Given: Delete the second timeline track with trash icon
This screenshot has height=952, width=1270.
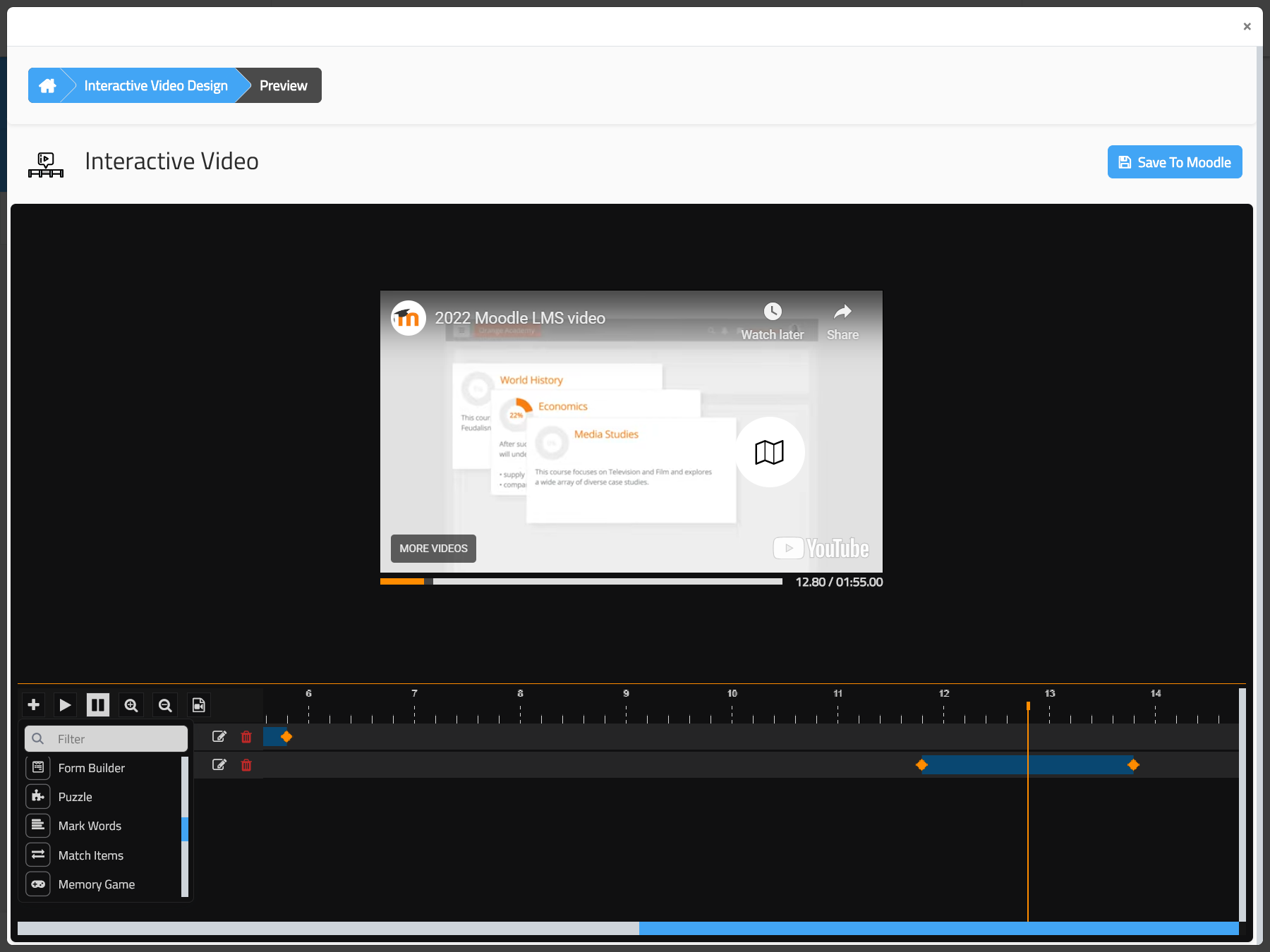Looking at the screenshot, I should 246,765.
